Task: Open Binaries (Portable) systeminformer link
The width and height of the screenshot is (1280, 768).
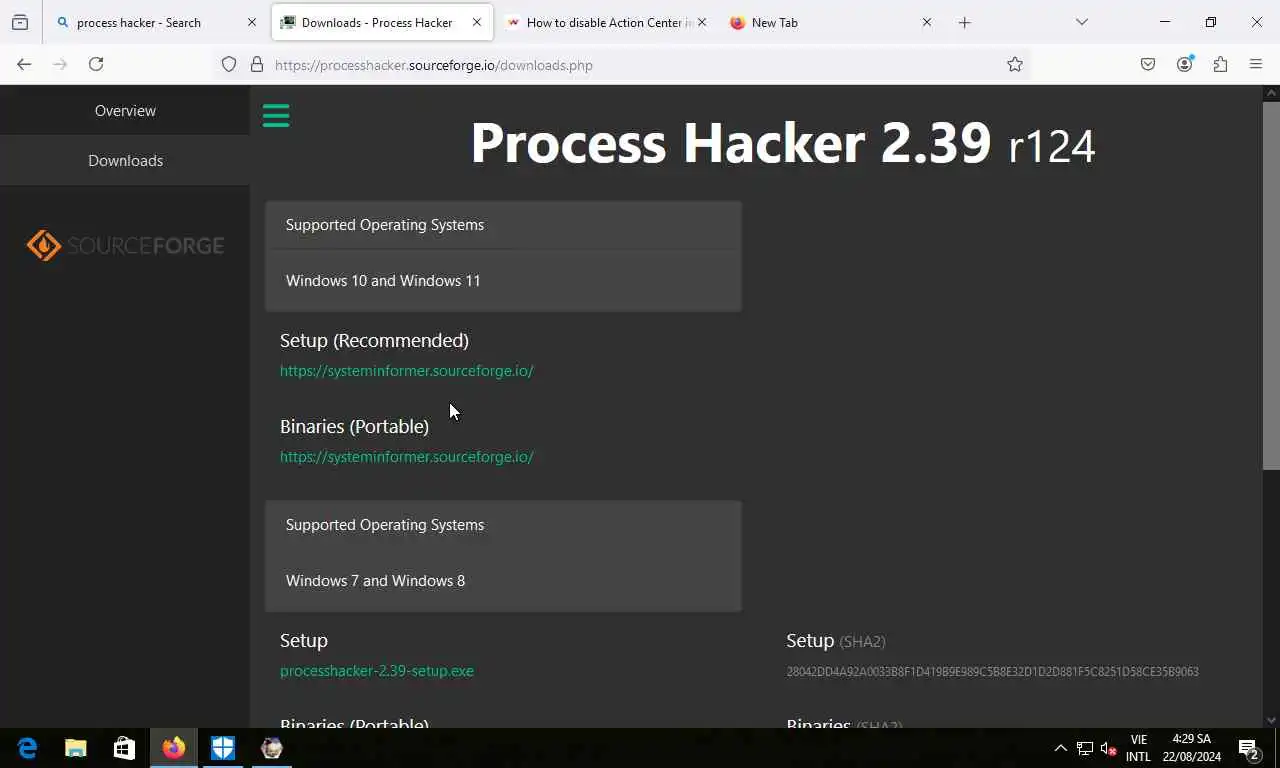Action: (x=406, y=456)
